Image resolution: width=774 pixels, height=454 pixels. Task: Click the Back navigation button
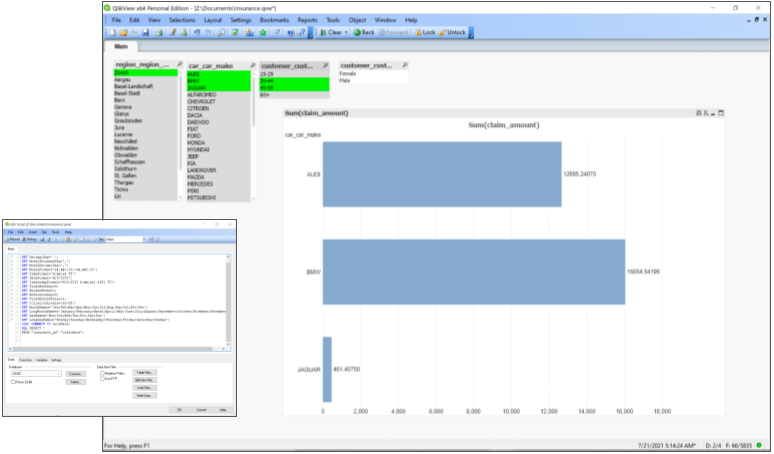point(364,33)
